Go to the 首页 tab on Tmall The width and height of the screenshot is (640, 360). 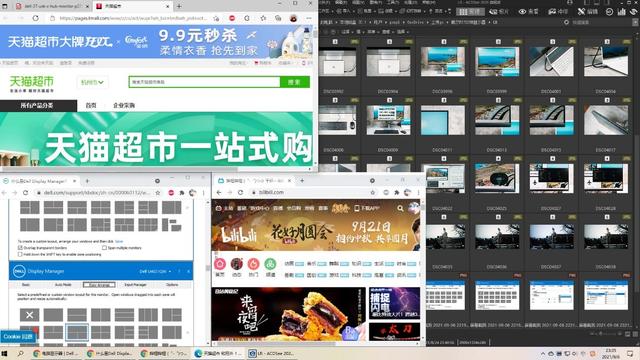coord(91,105)
